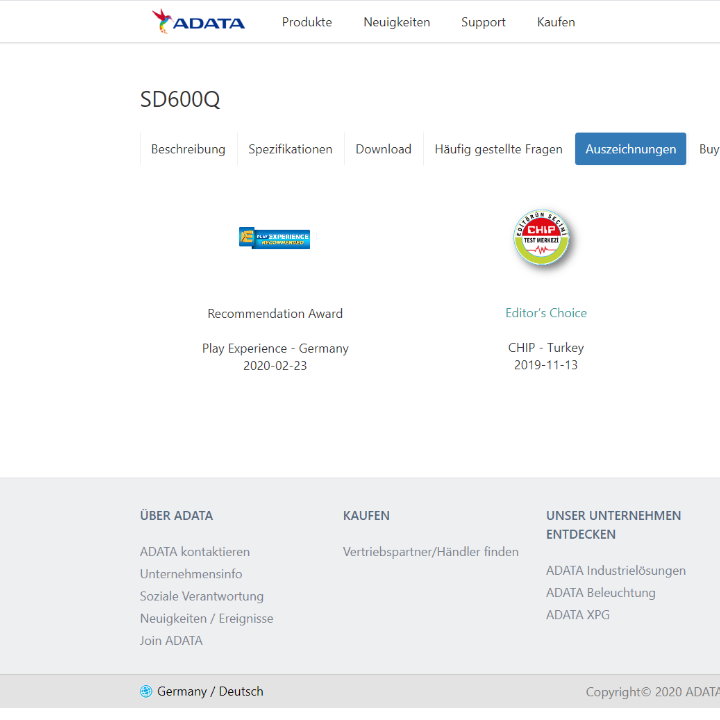Open the Unternehmensinfo footer link
720x720 pixels.
[191, 574]
